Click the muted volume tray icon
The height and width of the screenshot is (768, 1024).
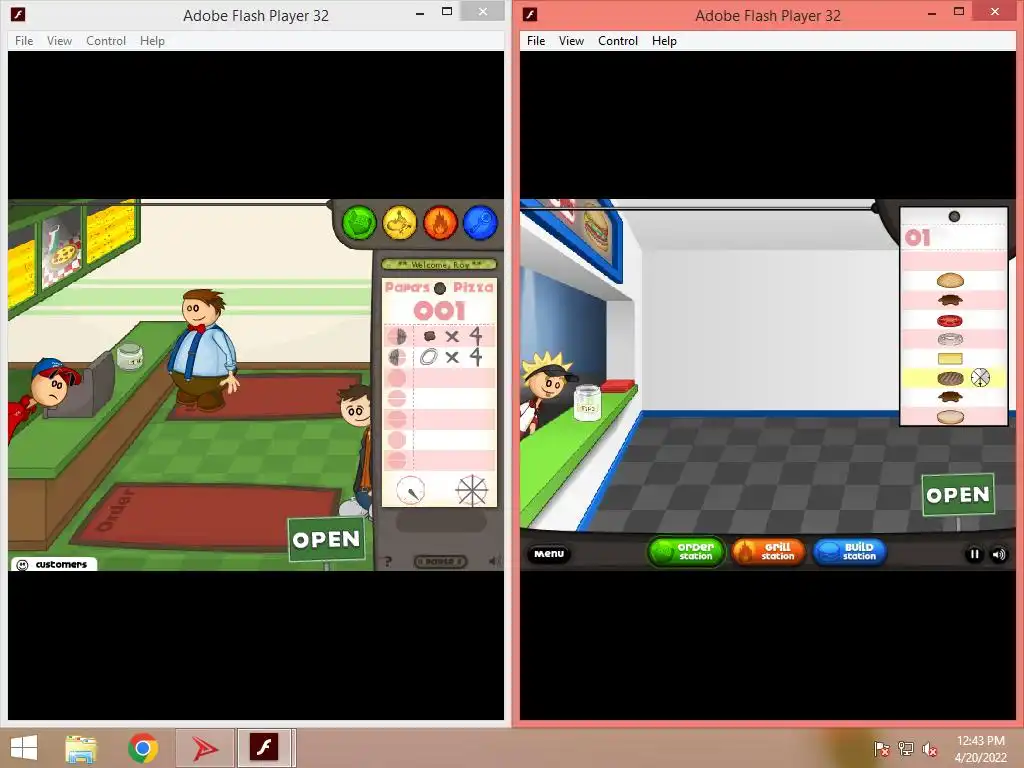pos(930,749)
